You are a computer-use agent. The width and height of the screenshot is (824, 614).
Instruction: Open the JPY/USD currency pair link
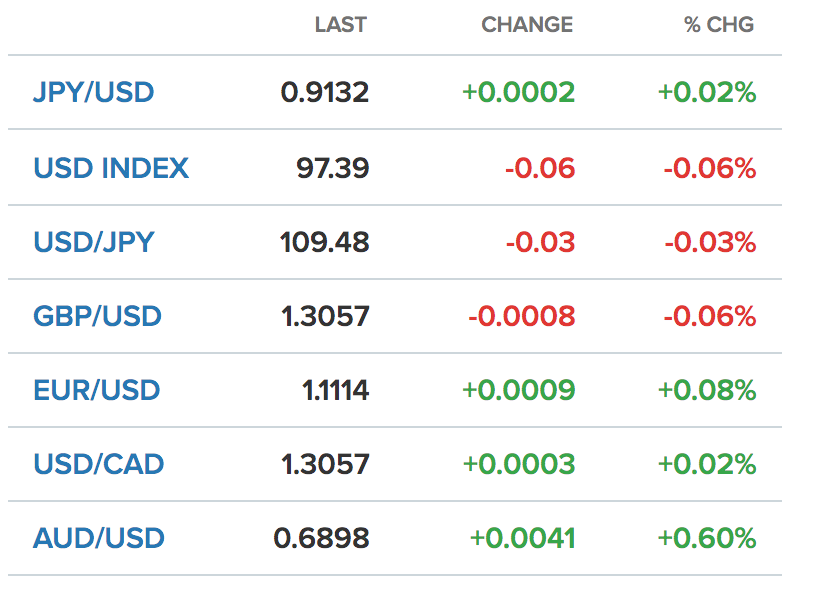94,93
